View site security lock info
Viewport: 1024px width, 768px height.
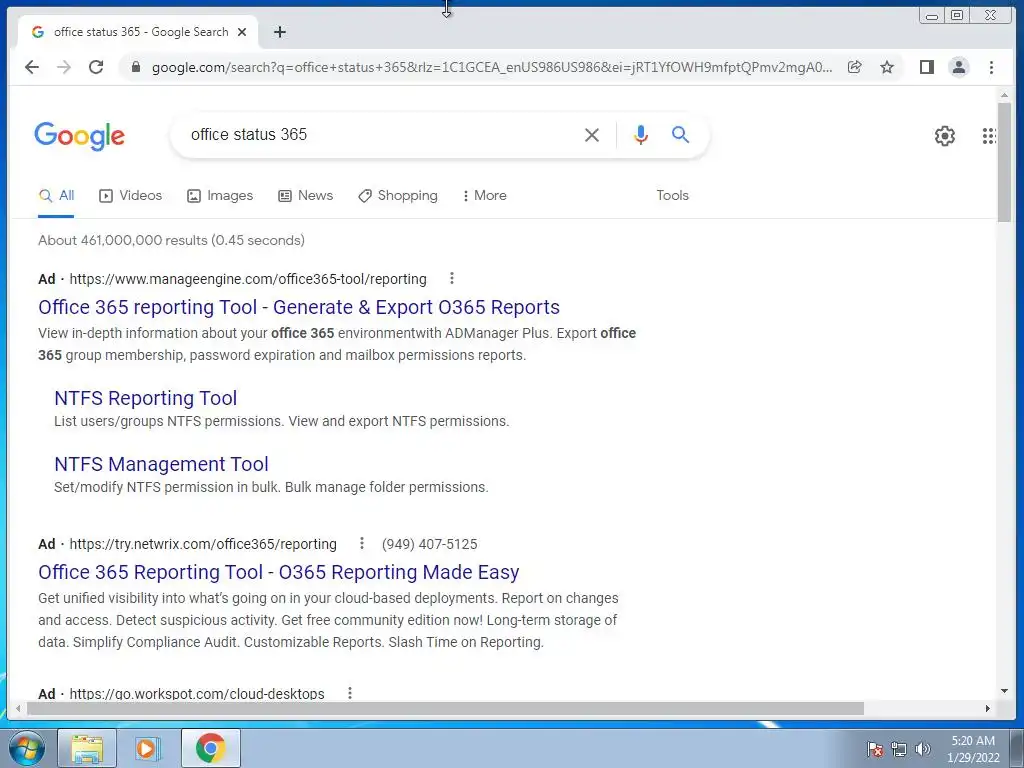(x=136, y=67)
